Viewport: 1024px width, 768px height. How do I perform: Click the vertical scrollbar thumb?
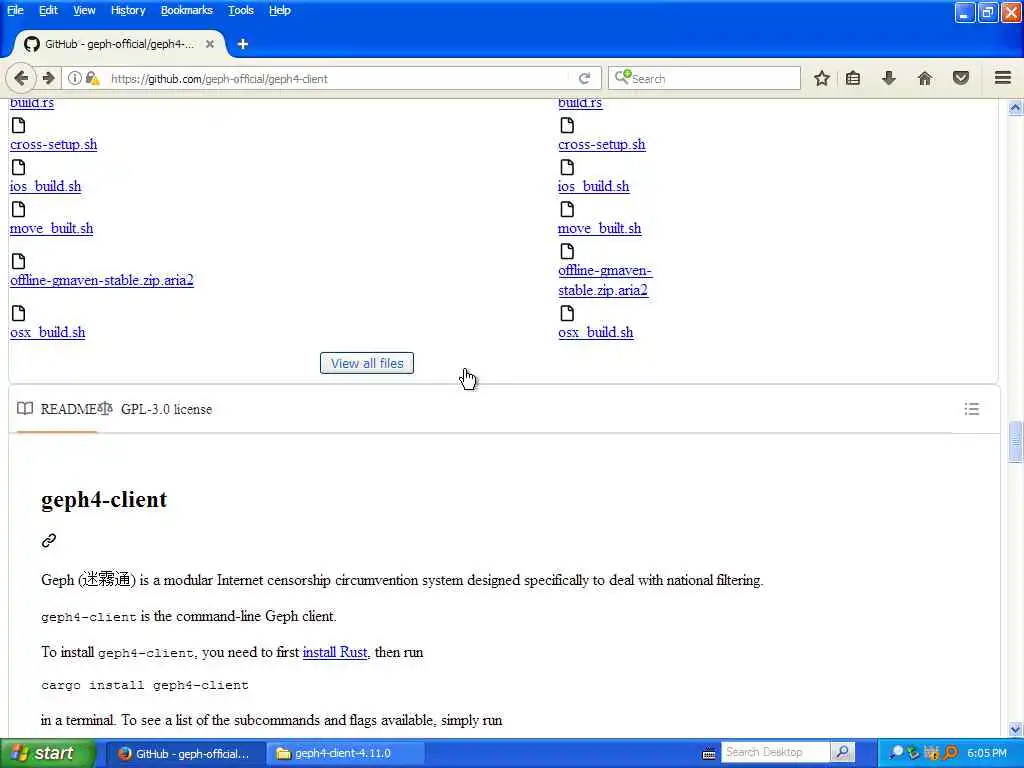(1015, 441)
